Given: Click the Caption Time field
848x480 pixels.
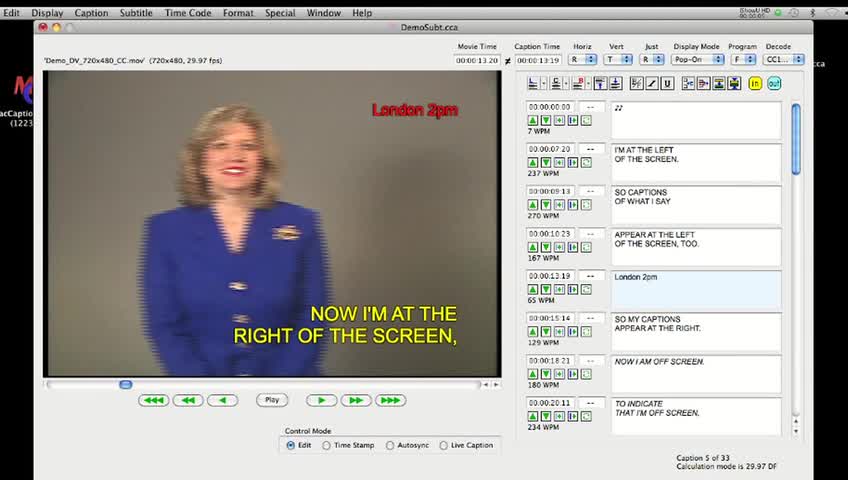Looking at the screenshot, I should 538,61.
